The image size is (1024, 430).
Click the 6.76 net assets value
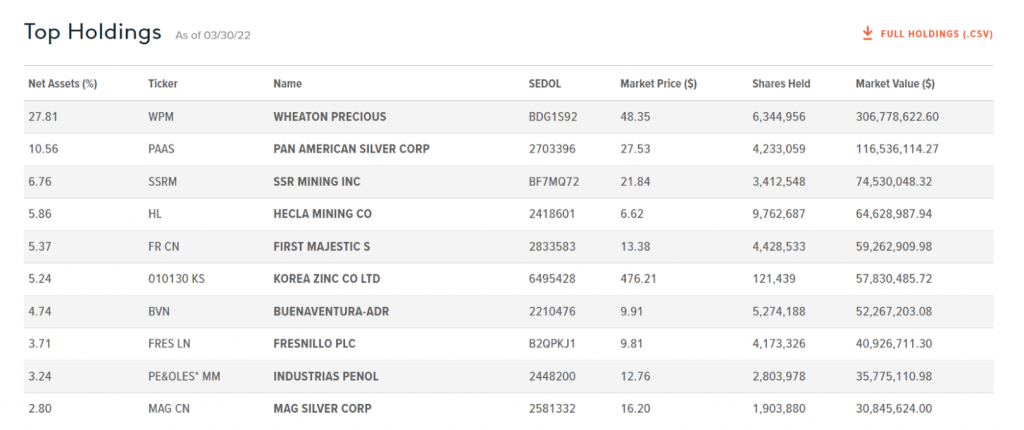pos(38,182)
